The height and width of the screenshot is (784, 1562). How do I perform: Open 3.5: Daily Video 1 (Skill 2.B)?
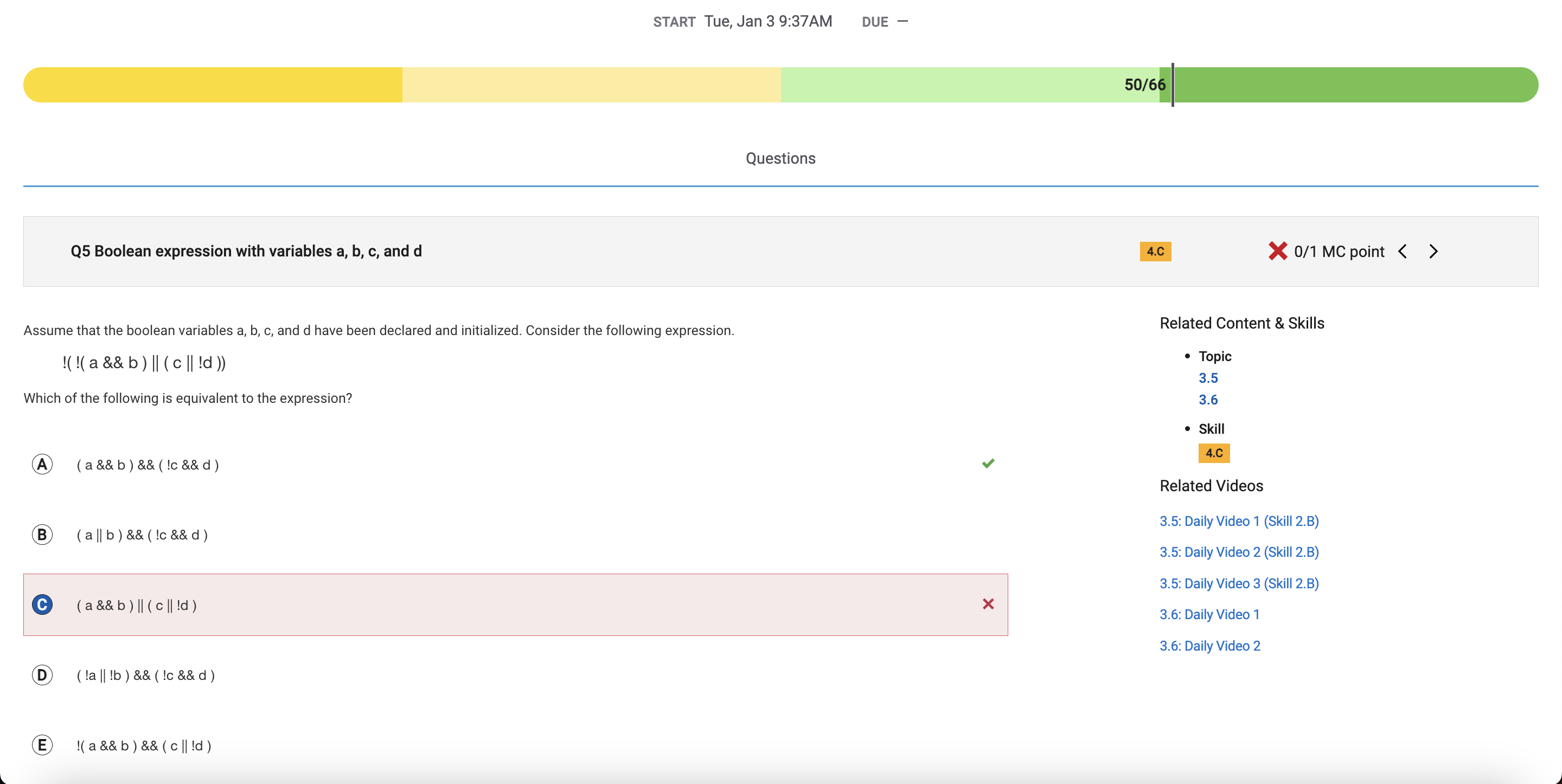(x=1239, y=522)
